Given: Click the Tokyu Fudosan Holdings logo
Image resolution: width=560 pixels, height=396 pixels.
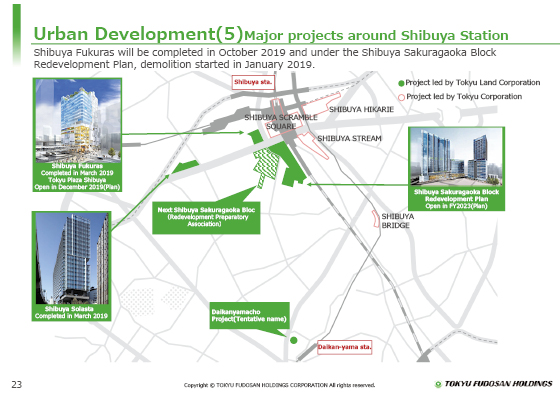Looking at the screenshot, I should (x=494, y=384).
